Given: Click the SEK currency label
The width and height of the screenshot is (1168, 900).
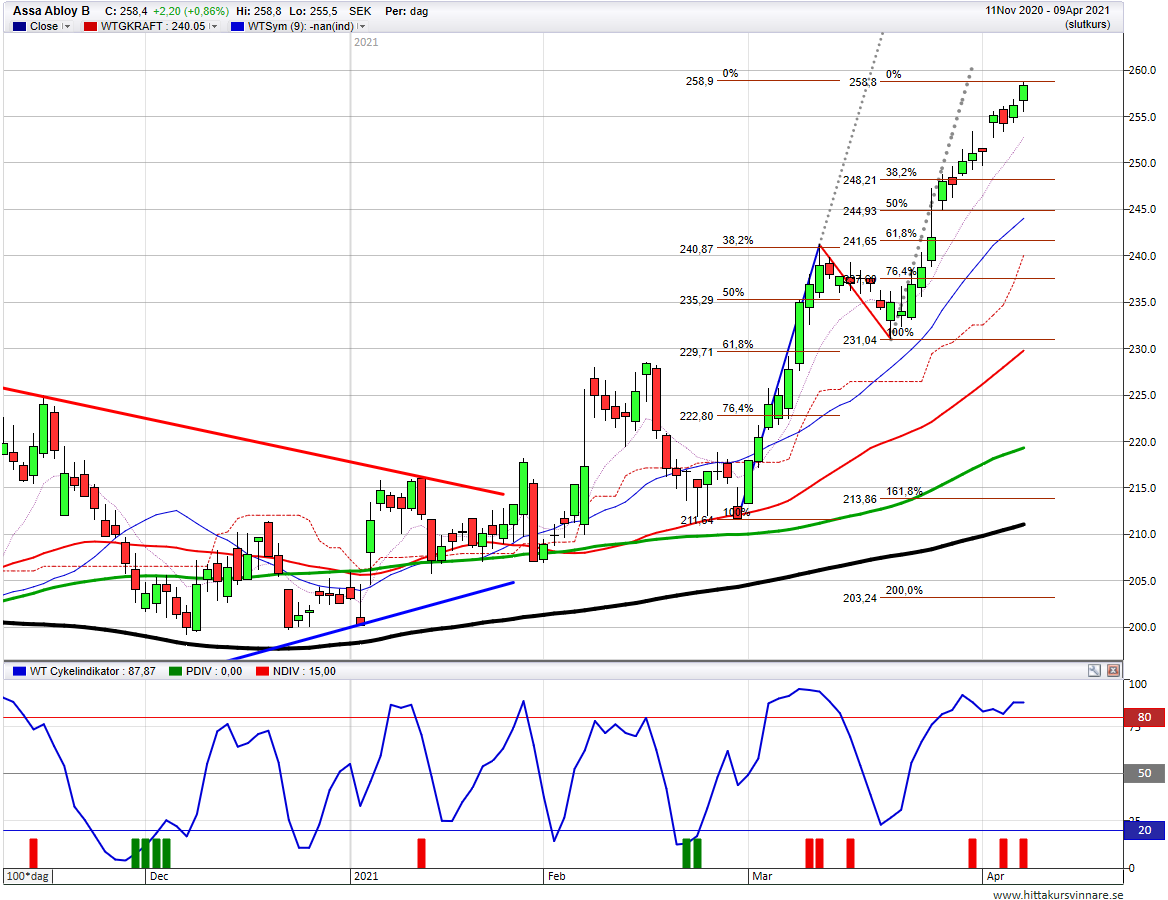Looking at the screenshot, I should click(360, 11).
